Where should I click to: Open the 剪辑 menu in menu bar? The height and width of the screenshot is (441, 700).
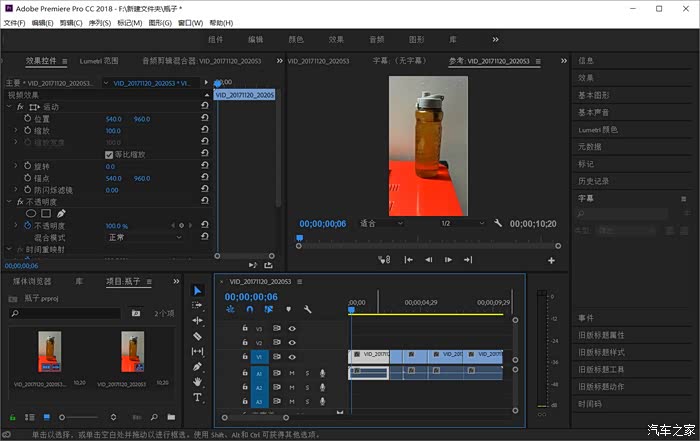pos(71,22)
